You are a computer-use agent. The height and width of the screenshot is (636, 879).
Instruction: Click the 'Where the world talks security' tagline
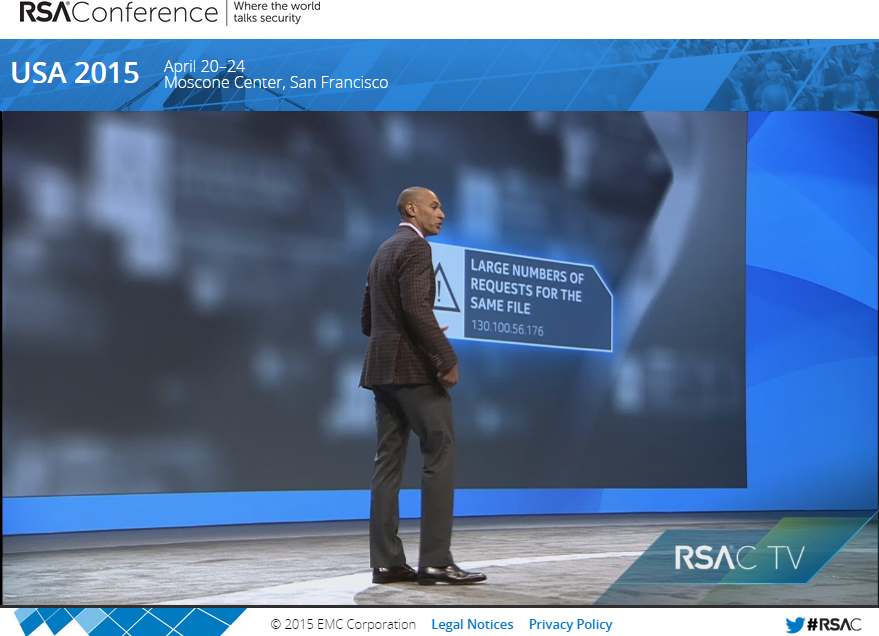pyautogui.click(x=277, y=14)
